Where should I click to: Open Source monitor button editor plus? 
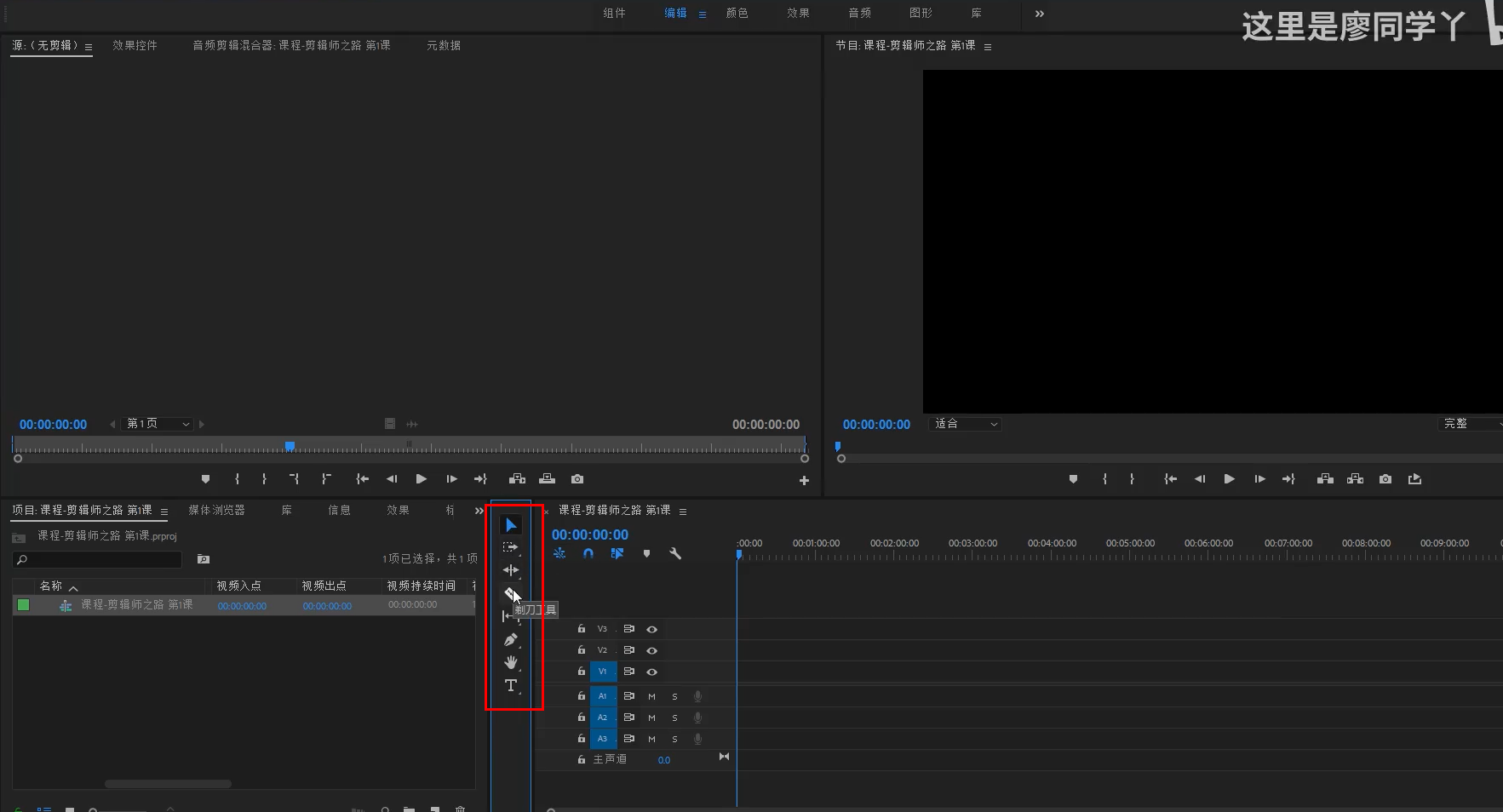(804, 481)
